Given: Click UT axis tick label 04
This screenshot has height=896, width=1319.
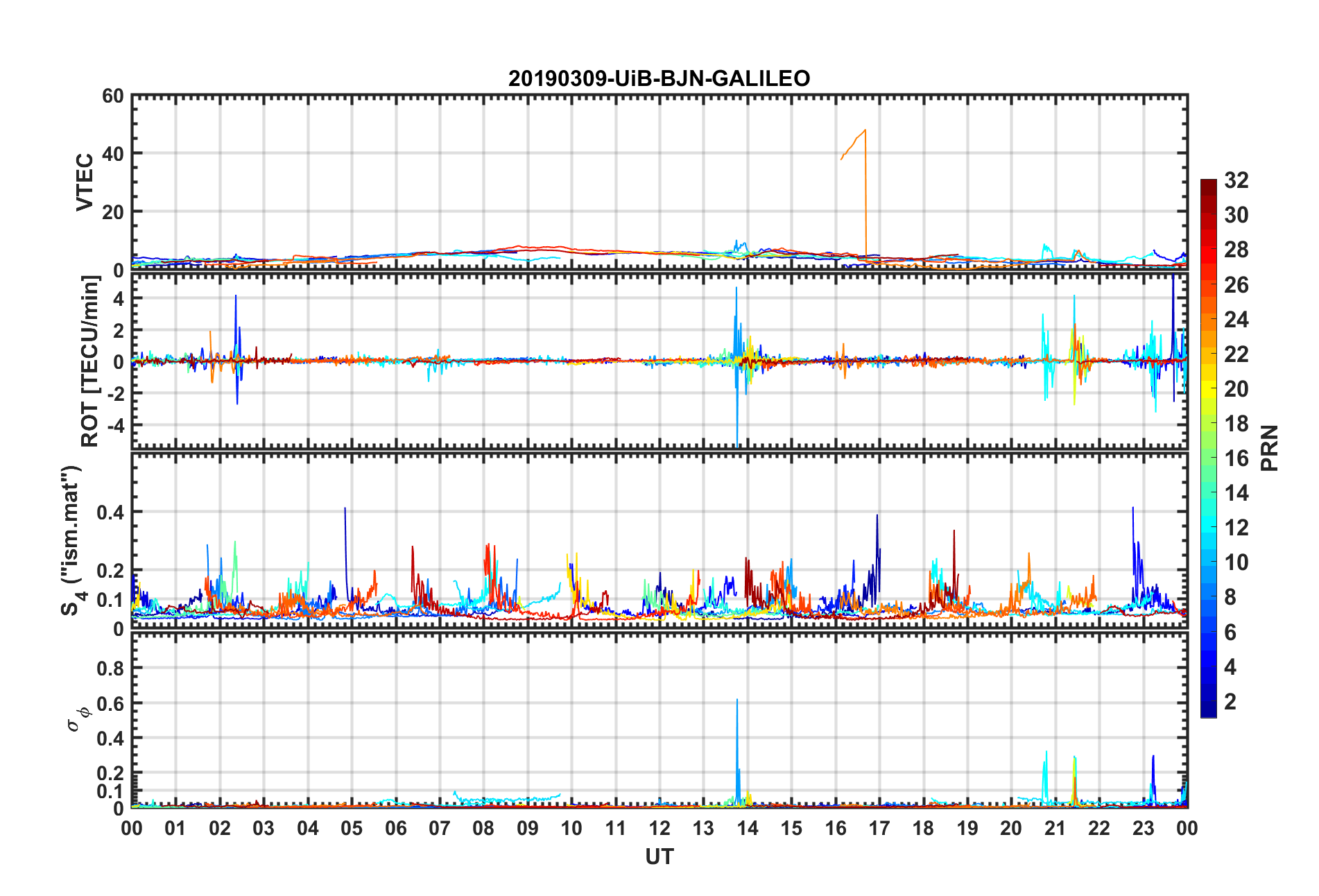Looking at the screenshot, I should [x=308, y=828].
